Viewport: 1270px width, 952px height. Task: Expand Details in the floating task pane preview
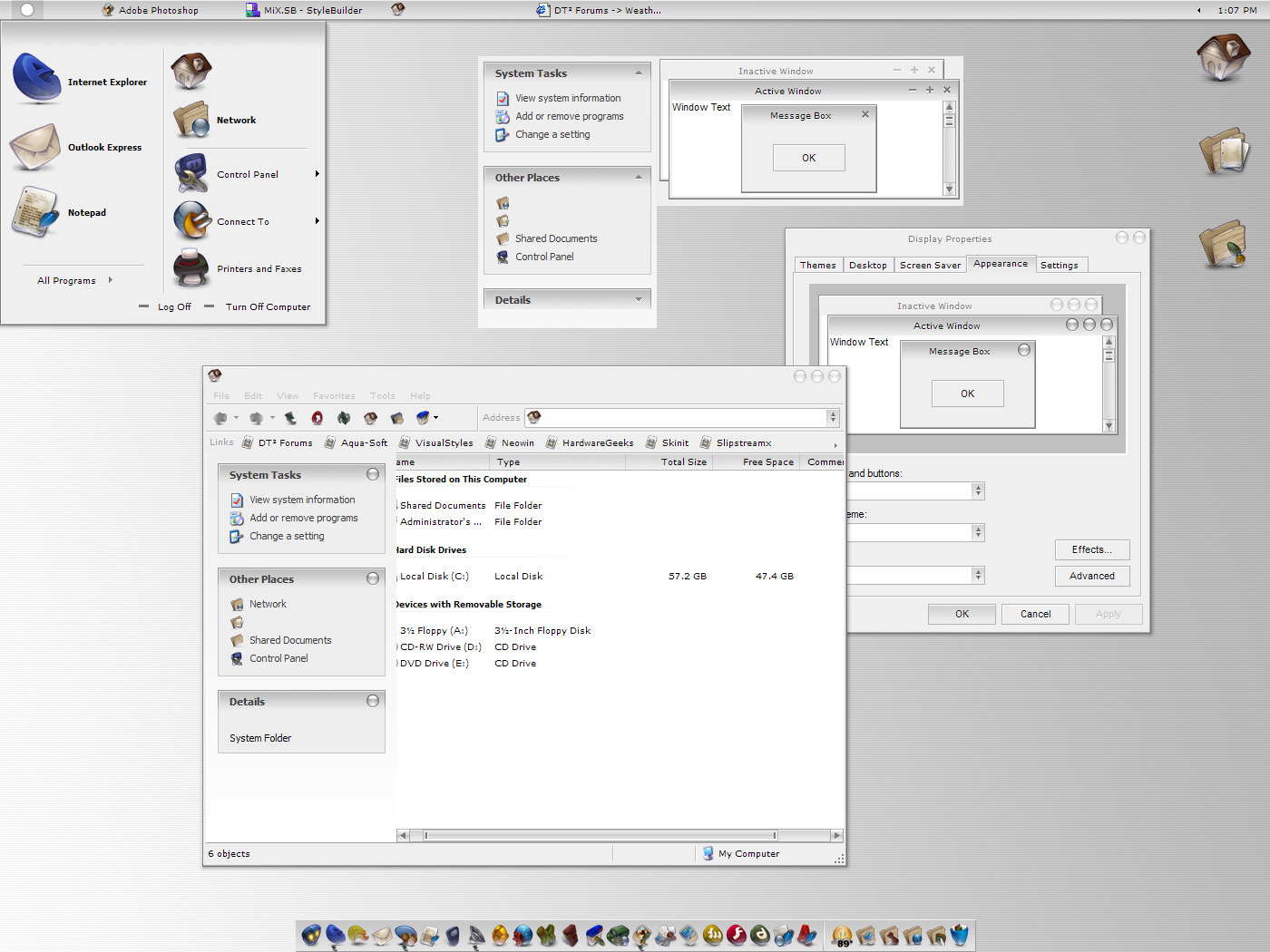pos(639,299)
